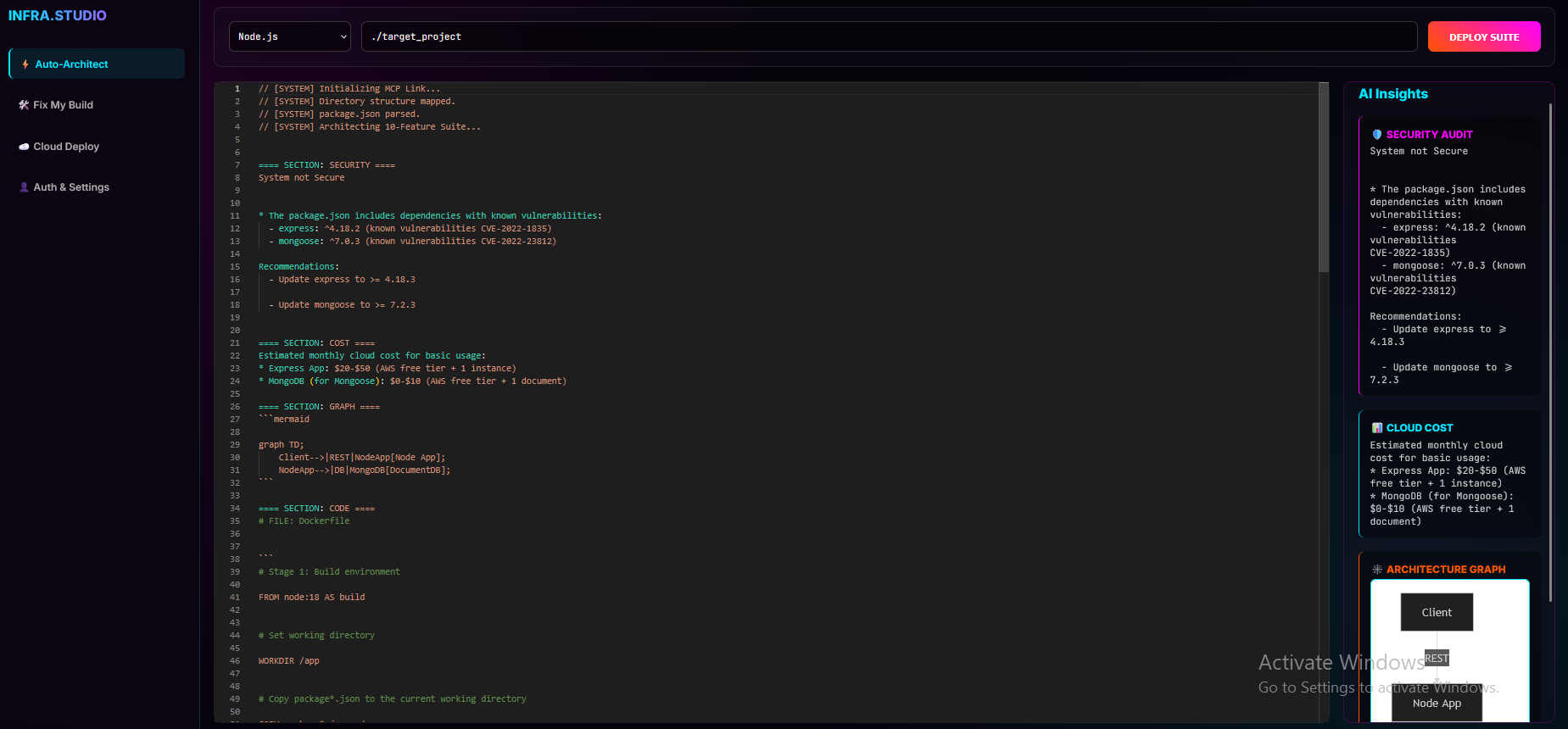Click the '# Stage 1: Build environment' comment
This screenshot has height=729, width=1568.
click(x=329, y=571)
